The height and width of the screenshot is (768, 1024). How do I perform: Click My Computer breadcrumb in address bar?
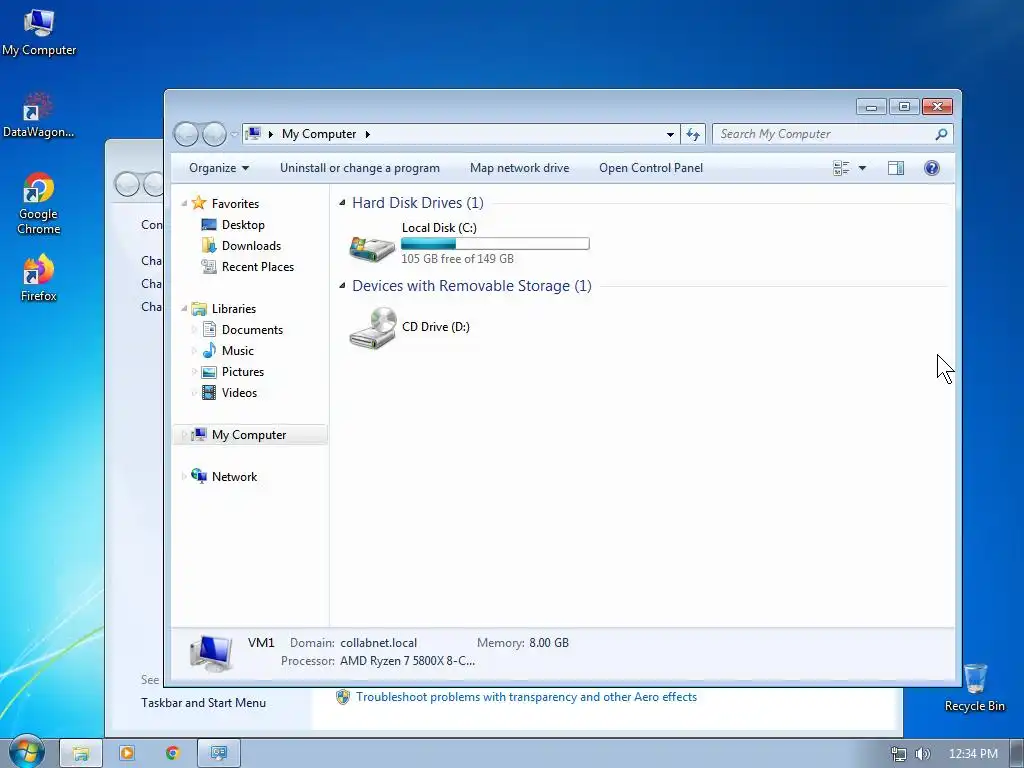pyautogui.click(x=319, y=134)
